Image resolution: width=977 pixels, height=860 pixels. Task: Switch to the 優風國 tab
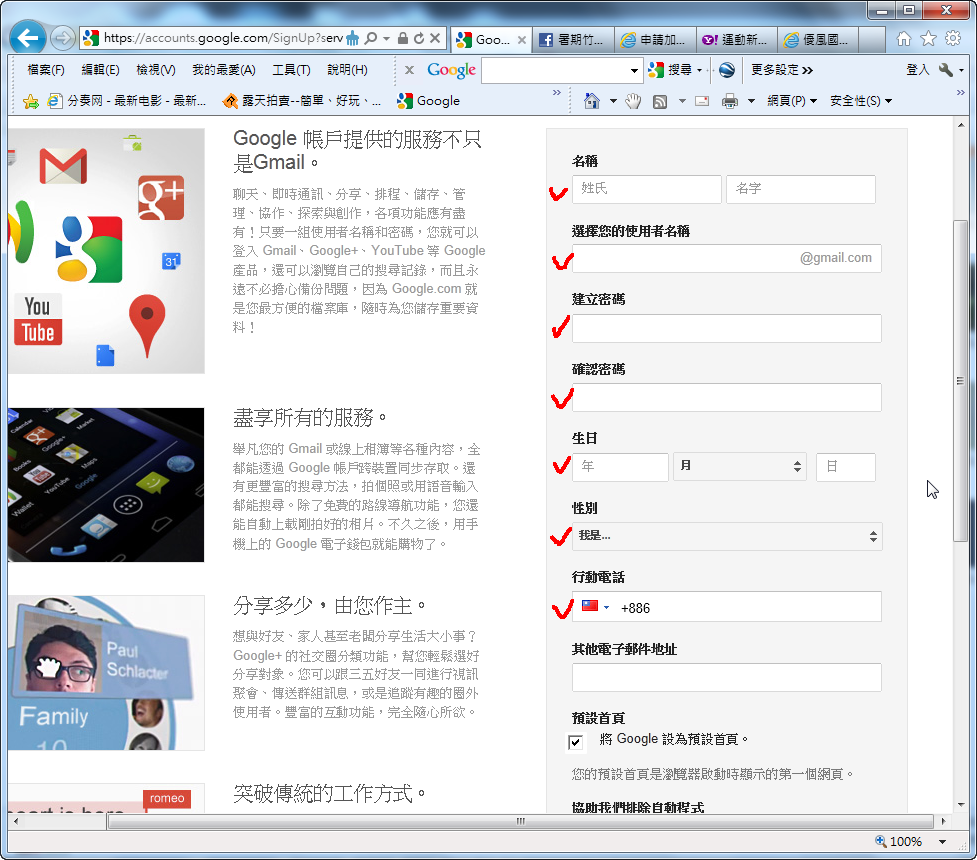point(817,40)
